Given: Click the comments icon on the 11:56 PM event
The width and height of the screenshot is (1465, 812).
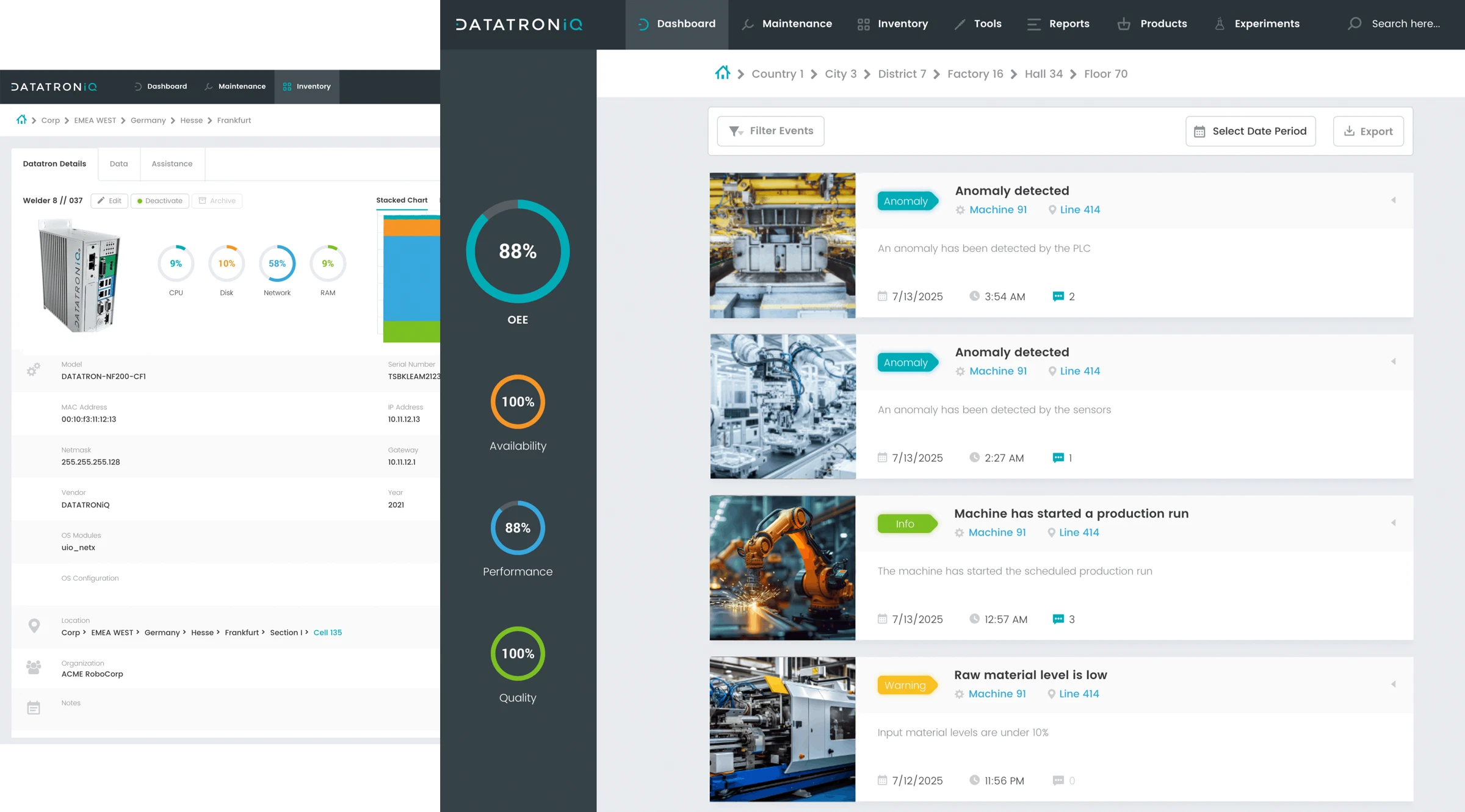Looking at the screenshot, I should 1058,780.
